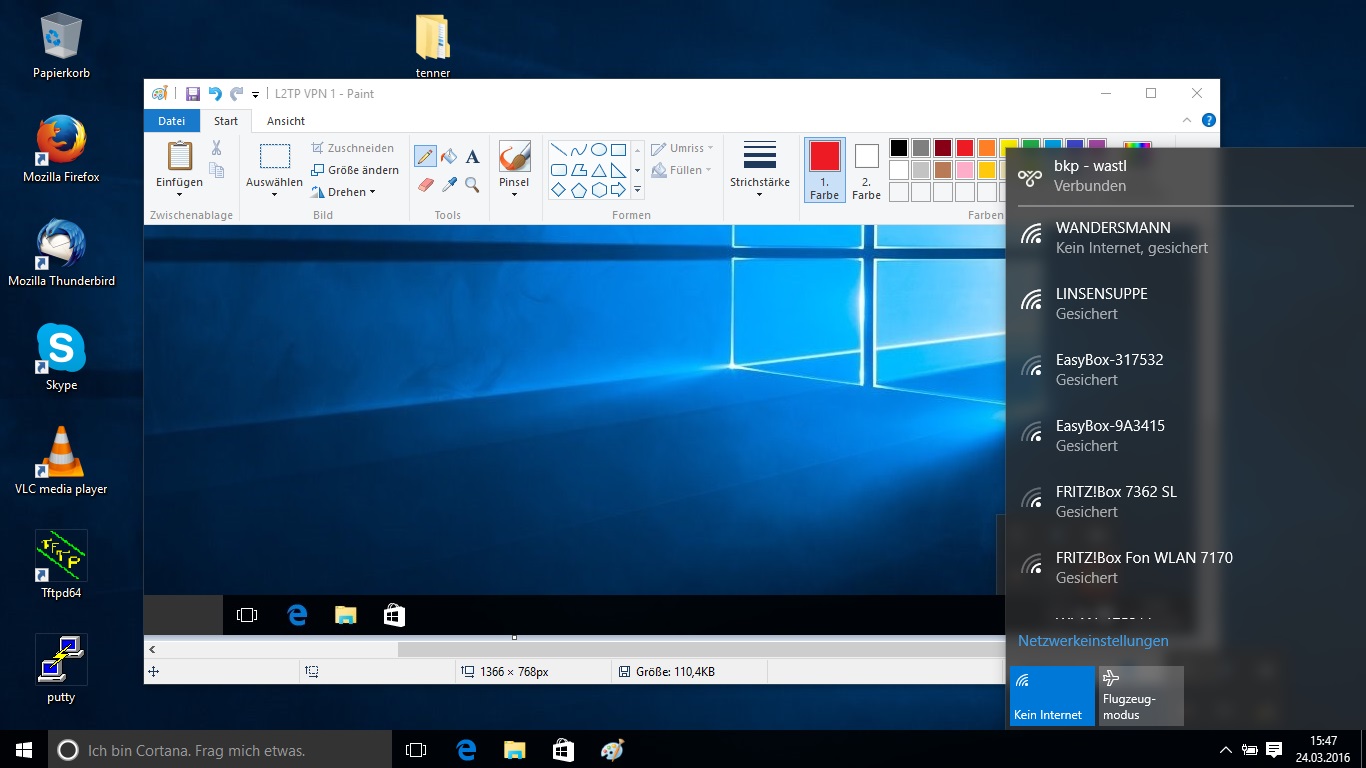Open the Auswählen dropdown arrow
This screenshot has height=768, width=1366.
pos(274,193)
